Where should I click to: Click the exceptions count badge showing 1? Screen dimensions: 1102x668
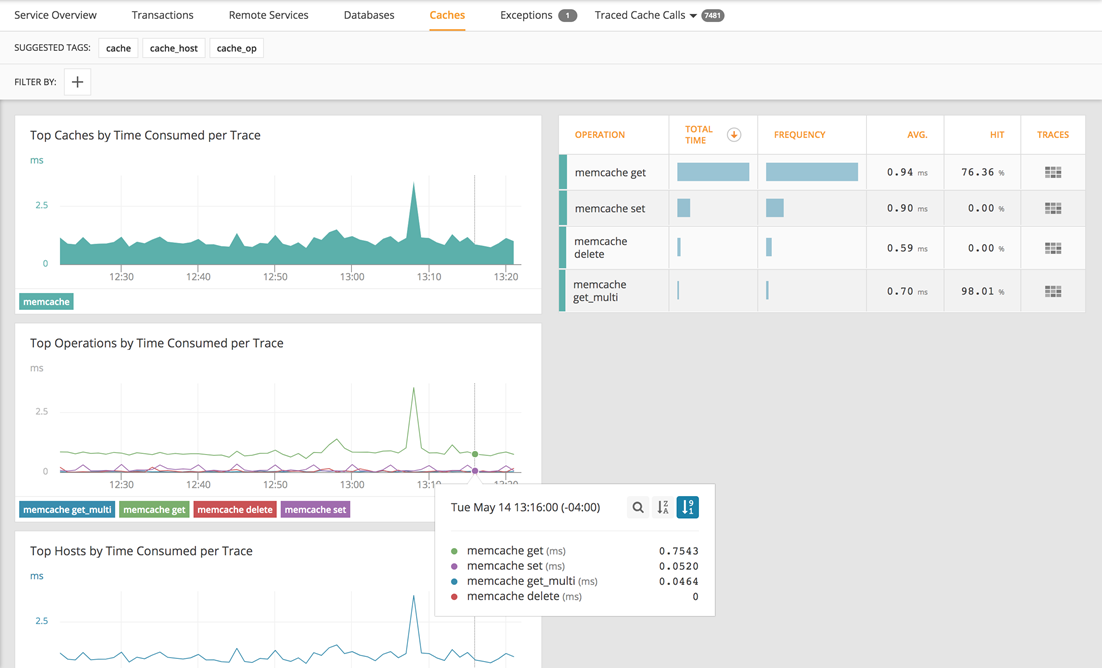tap(567, 15)
